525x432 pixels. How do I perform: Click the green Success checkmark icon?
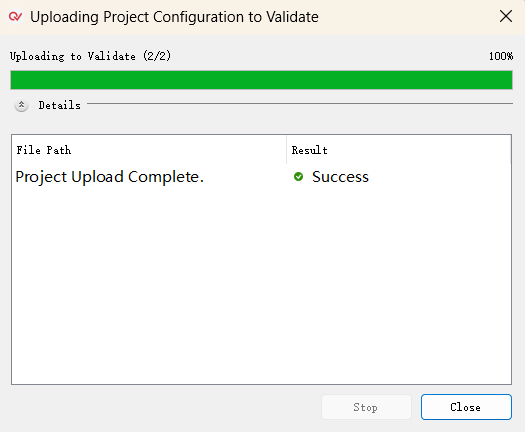298,176
